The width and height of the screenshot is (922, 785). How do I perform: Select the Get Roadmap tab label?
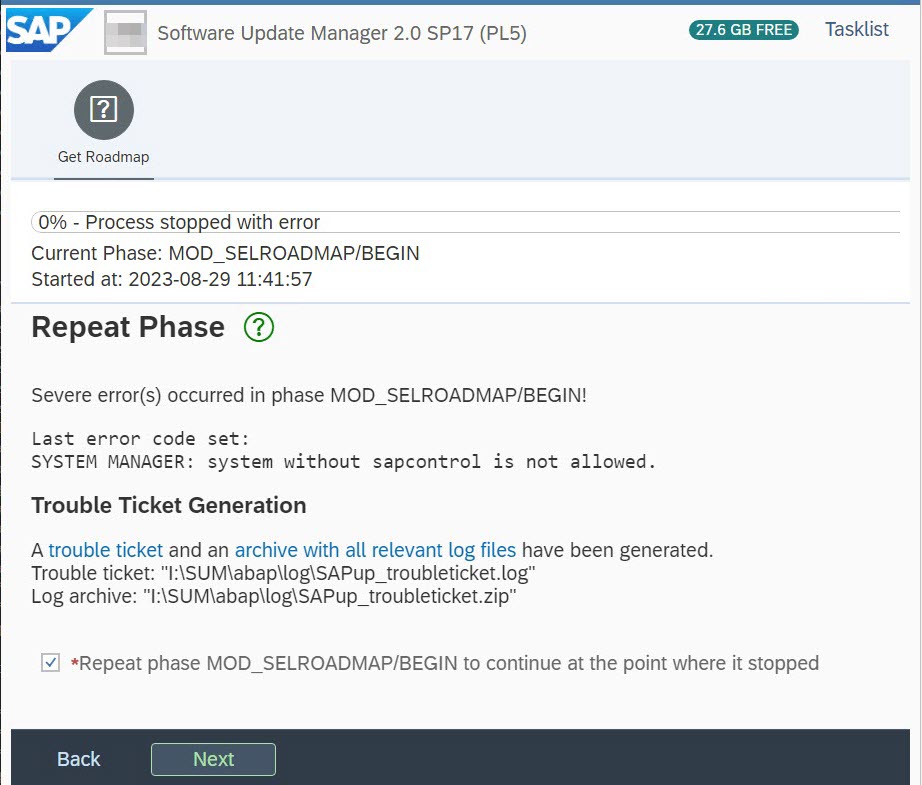coord(103,156)
